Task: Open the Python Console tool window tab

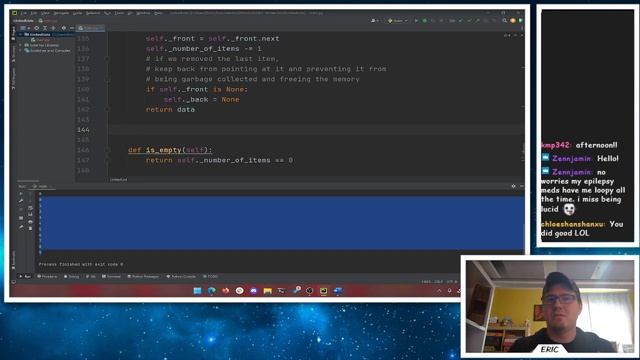Action: point(181,277)
